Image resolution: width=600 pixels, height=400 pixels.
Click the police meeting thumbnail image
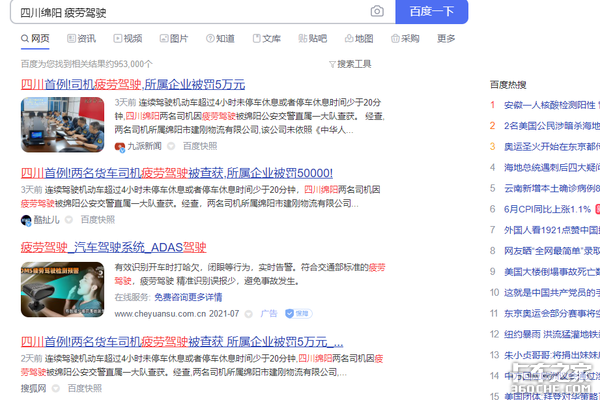click(62, 124)
